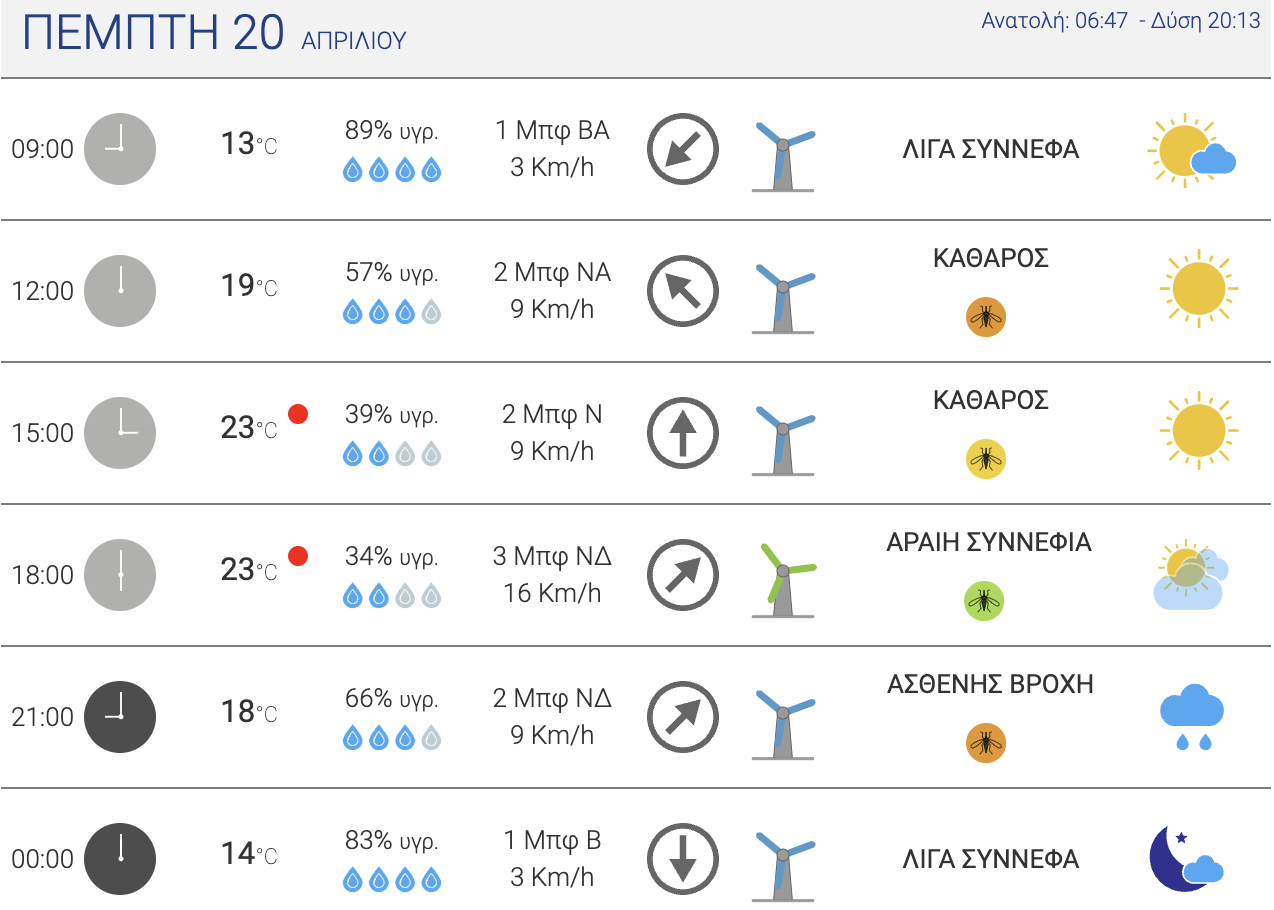
Task: Click the green mosquito badge at 18:00
Action: point(984,601)
